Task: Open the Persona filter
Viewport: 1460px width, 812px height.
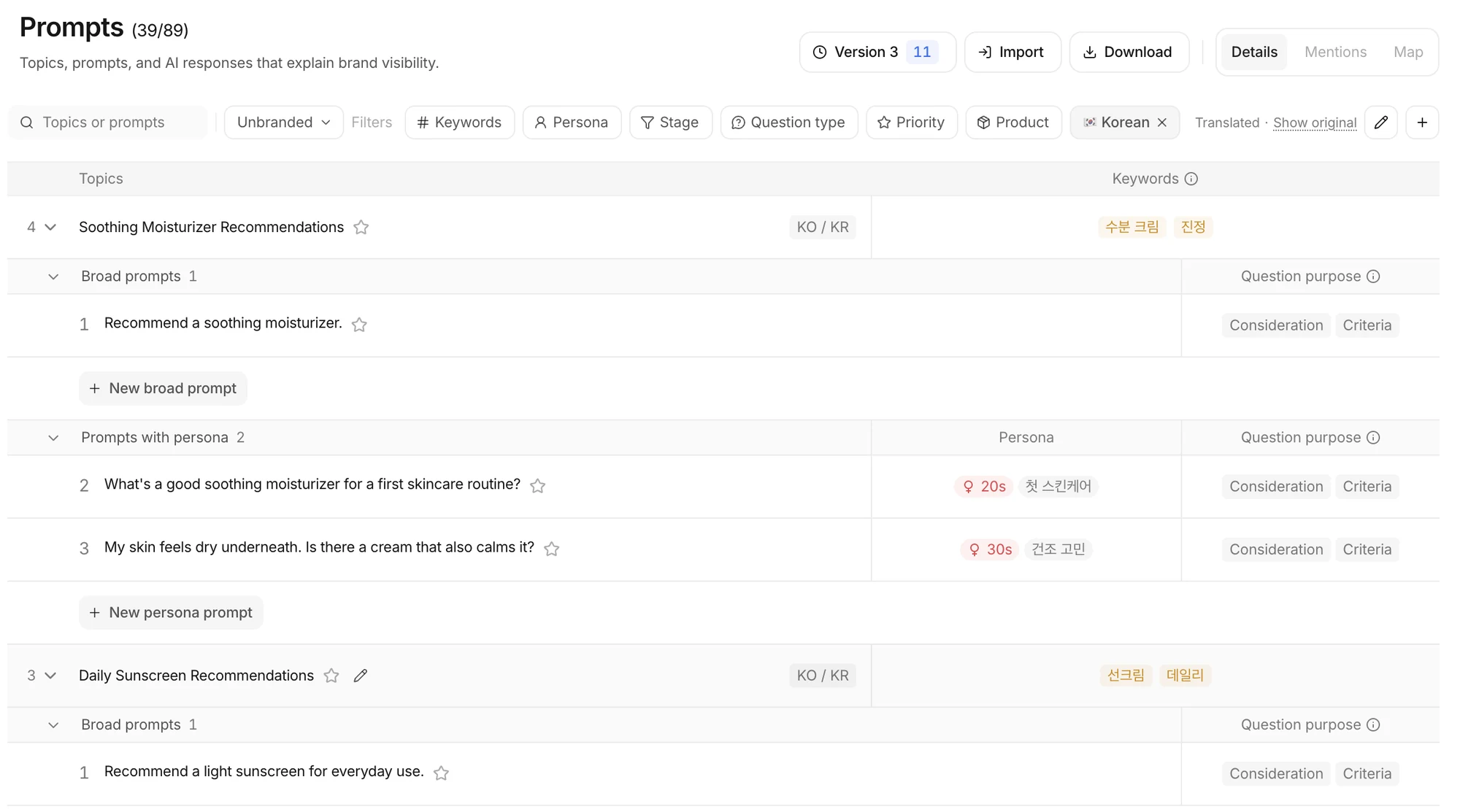Action: tap(571, 122)
